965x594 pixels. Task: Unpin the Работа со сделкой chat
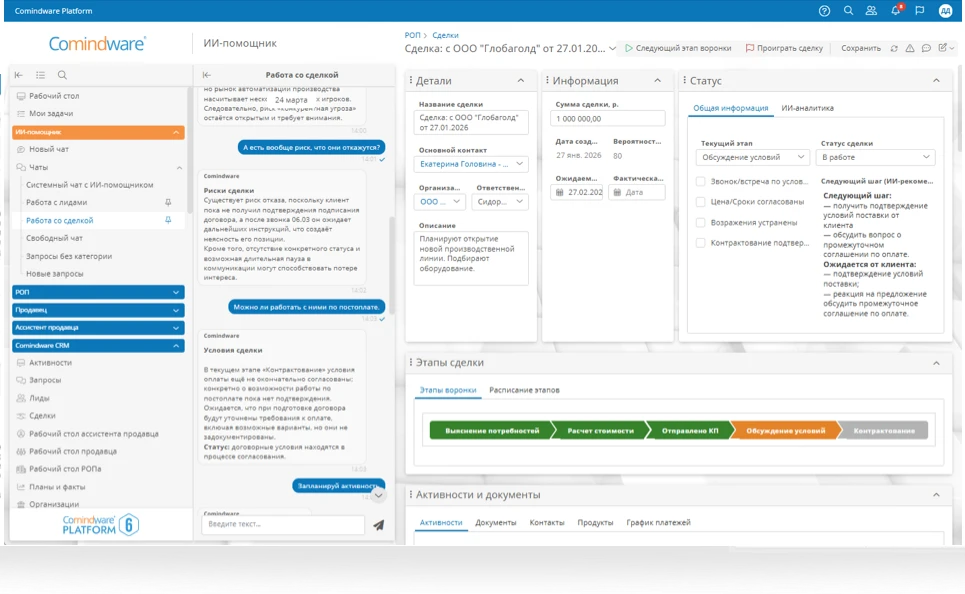point(167,220)
